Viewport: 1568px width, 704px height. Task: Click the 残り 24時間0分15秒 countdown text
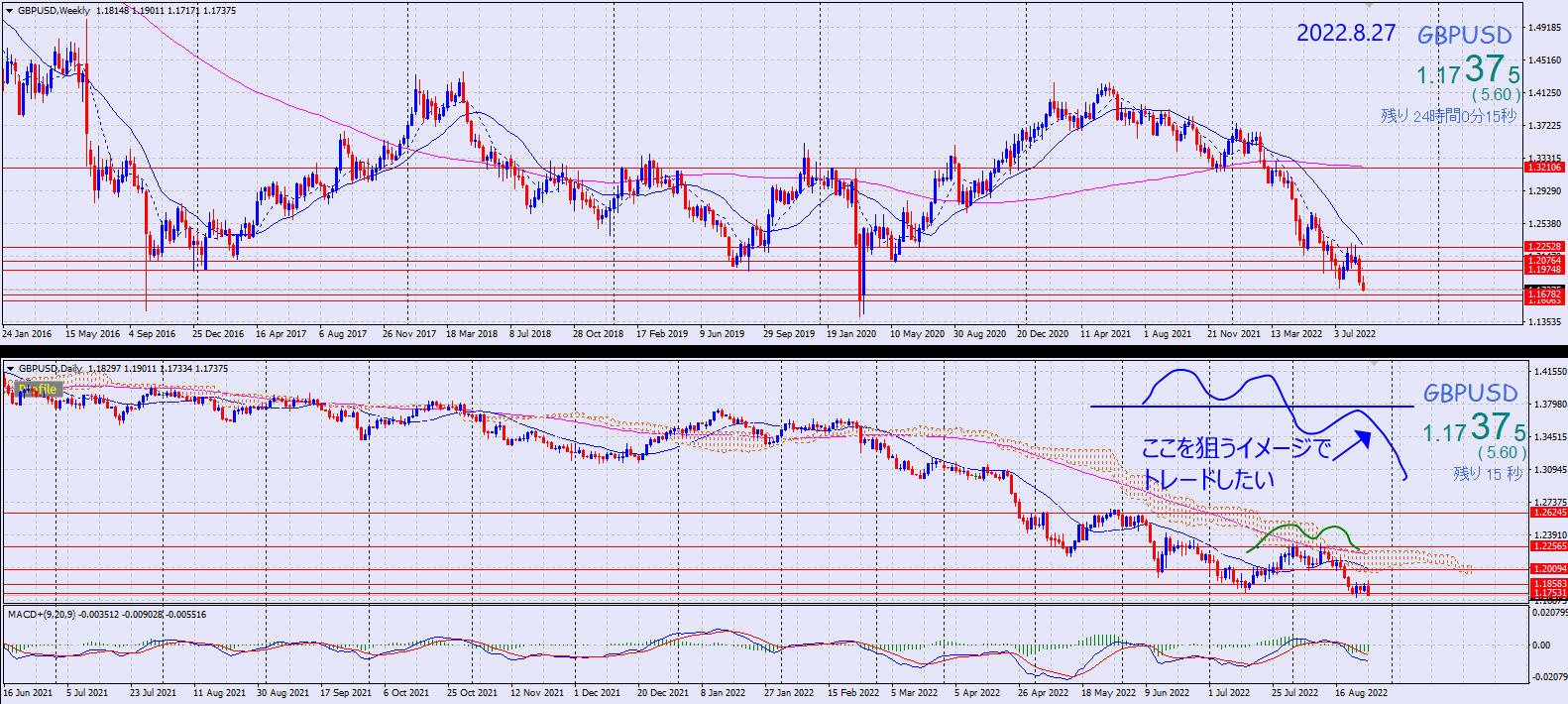pos(1449,116)
